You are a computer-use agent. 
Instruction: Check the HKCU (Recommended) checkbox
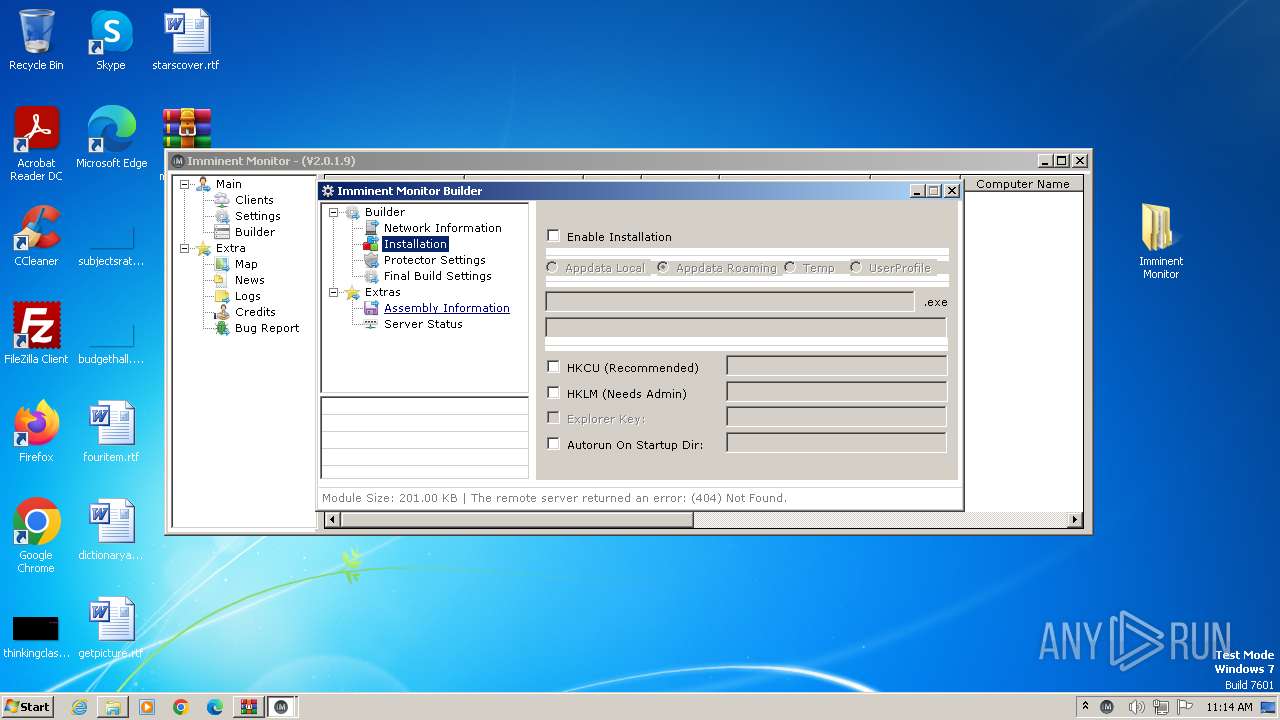553,367
